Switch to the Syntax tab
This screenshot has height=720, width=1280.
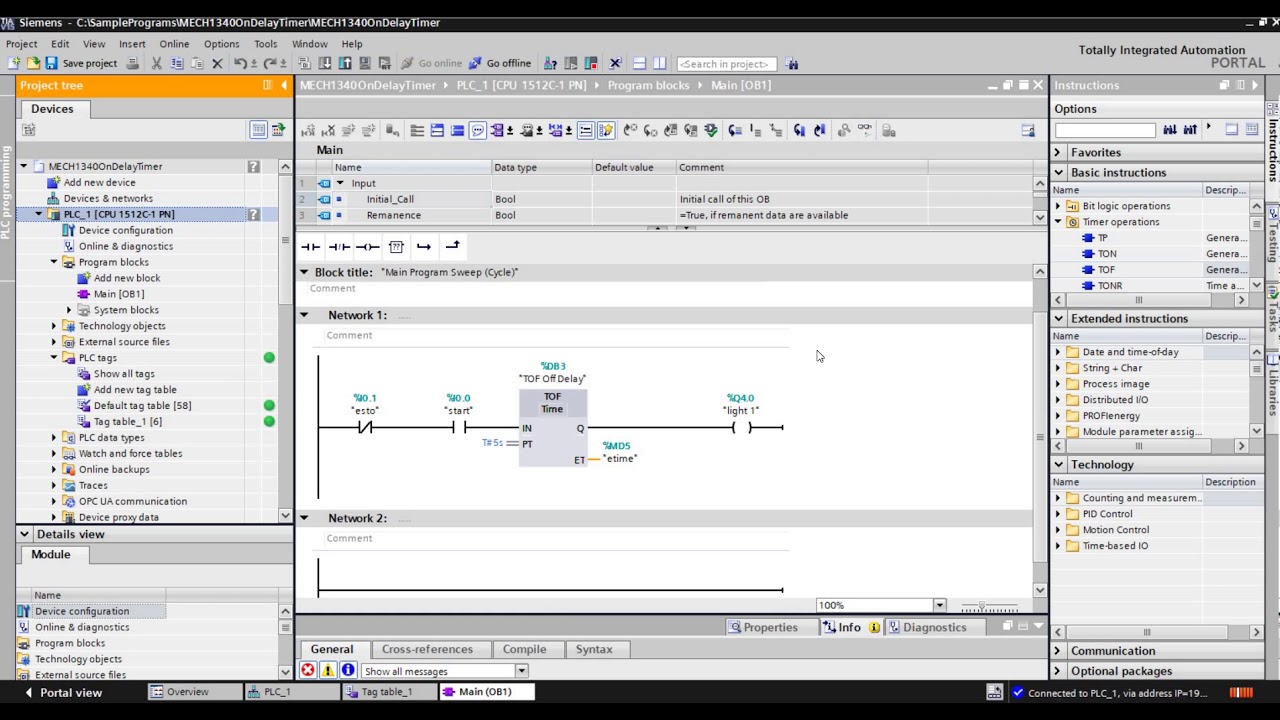coord(594,649)
